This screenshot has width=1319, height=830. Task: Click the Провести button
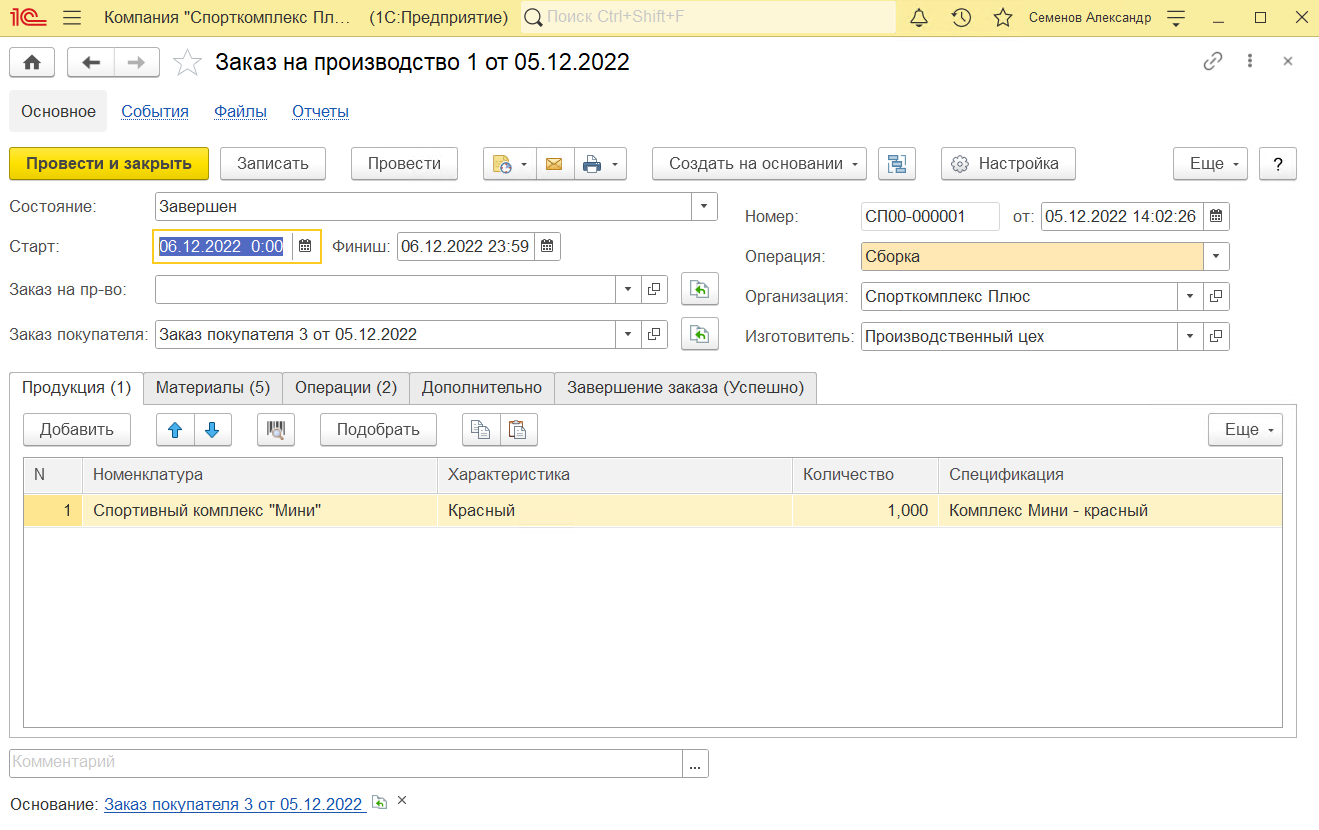tap(404, 164)
